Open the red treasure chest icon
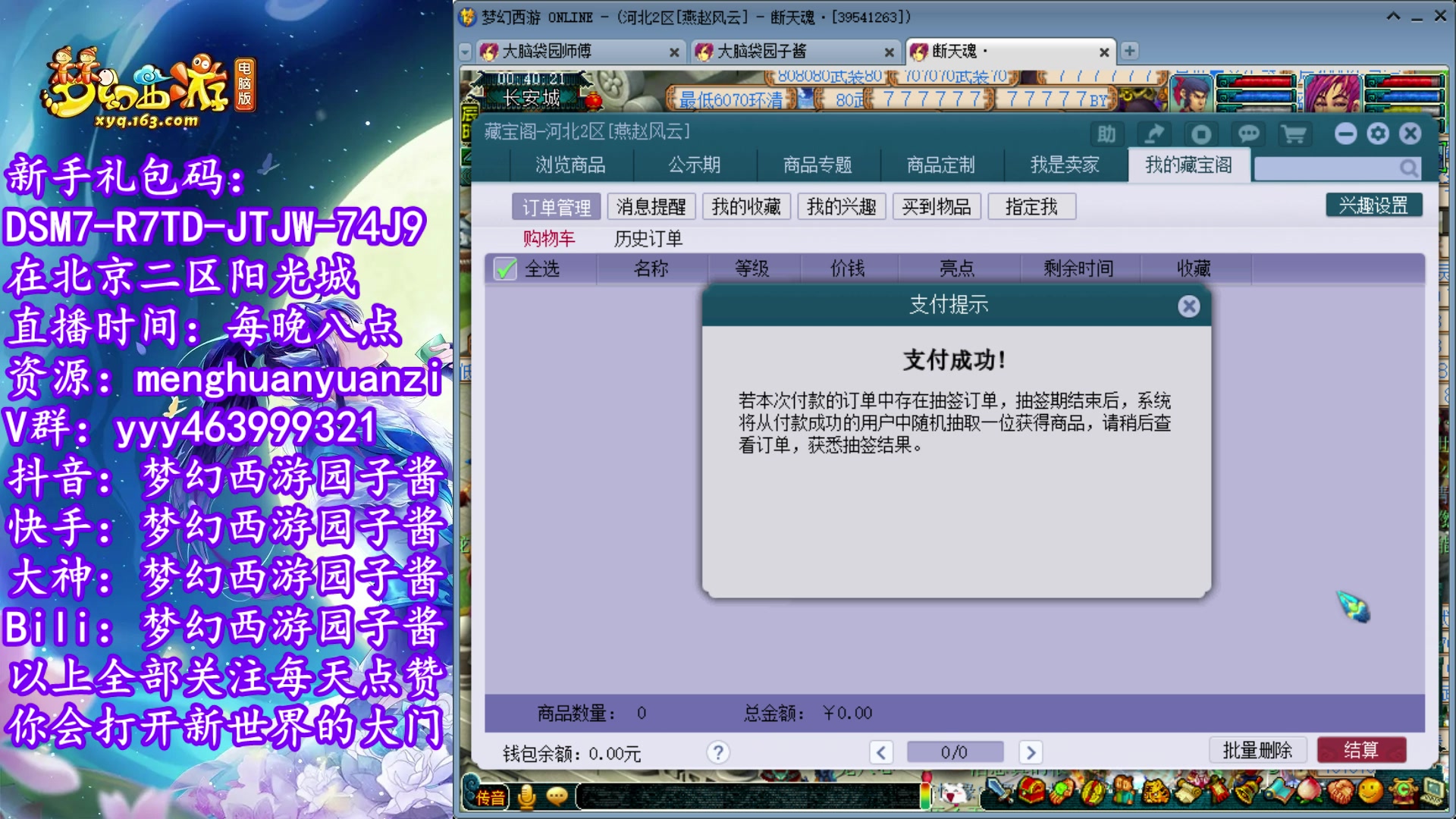 click(x=1032, y=791)
